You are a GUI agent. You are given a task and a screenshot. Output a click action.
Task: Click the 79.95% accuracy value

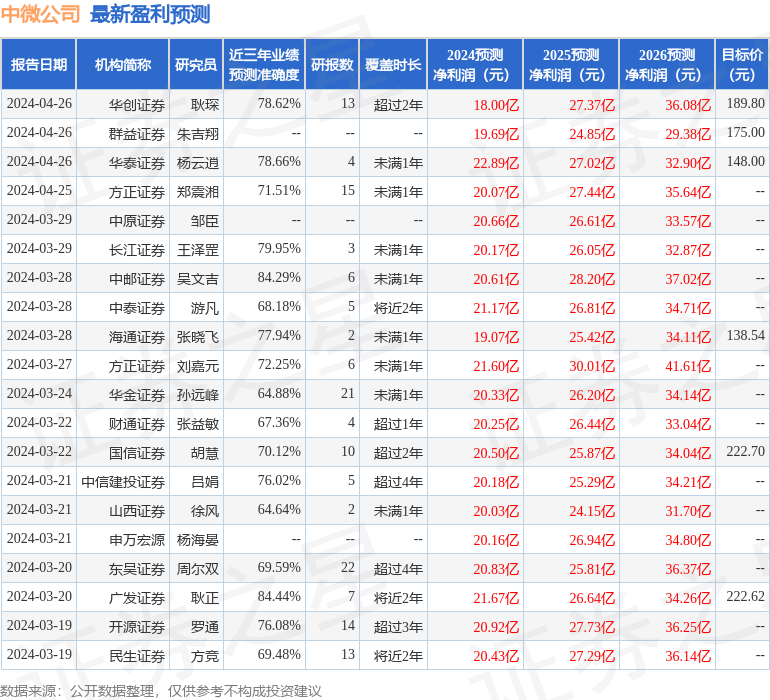click(279, 248)
